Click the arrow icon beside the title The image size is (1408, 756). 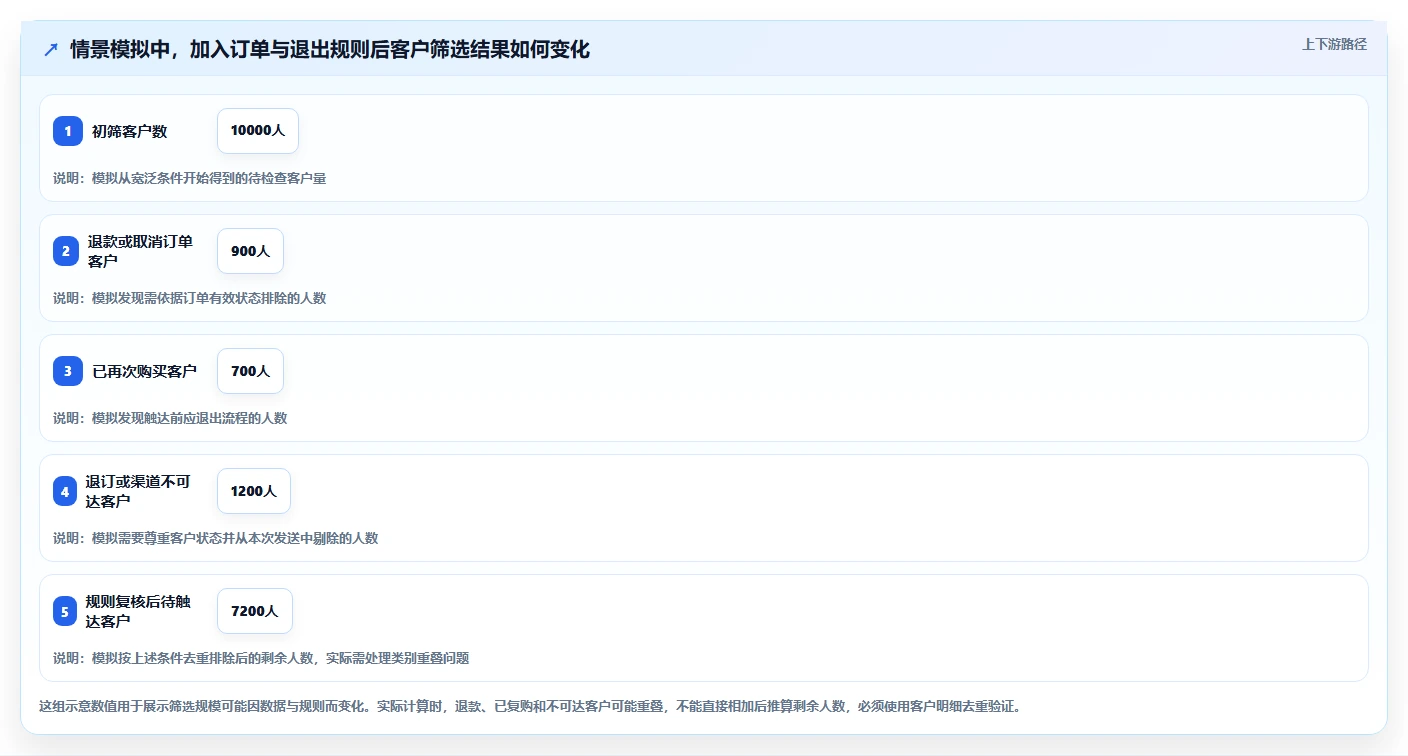(51, 49)
